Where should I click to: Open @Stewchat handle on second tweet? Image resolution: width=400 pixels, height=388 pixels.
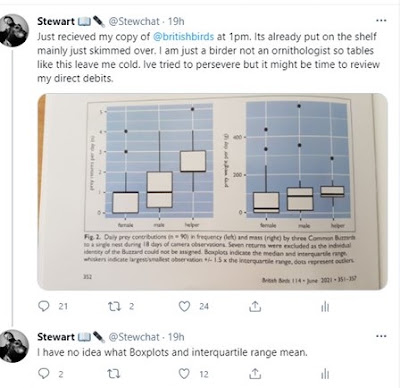click(x=134, y=337)
